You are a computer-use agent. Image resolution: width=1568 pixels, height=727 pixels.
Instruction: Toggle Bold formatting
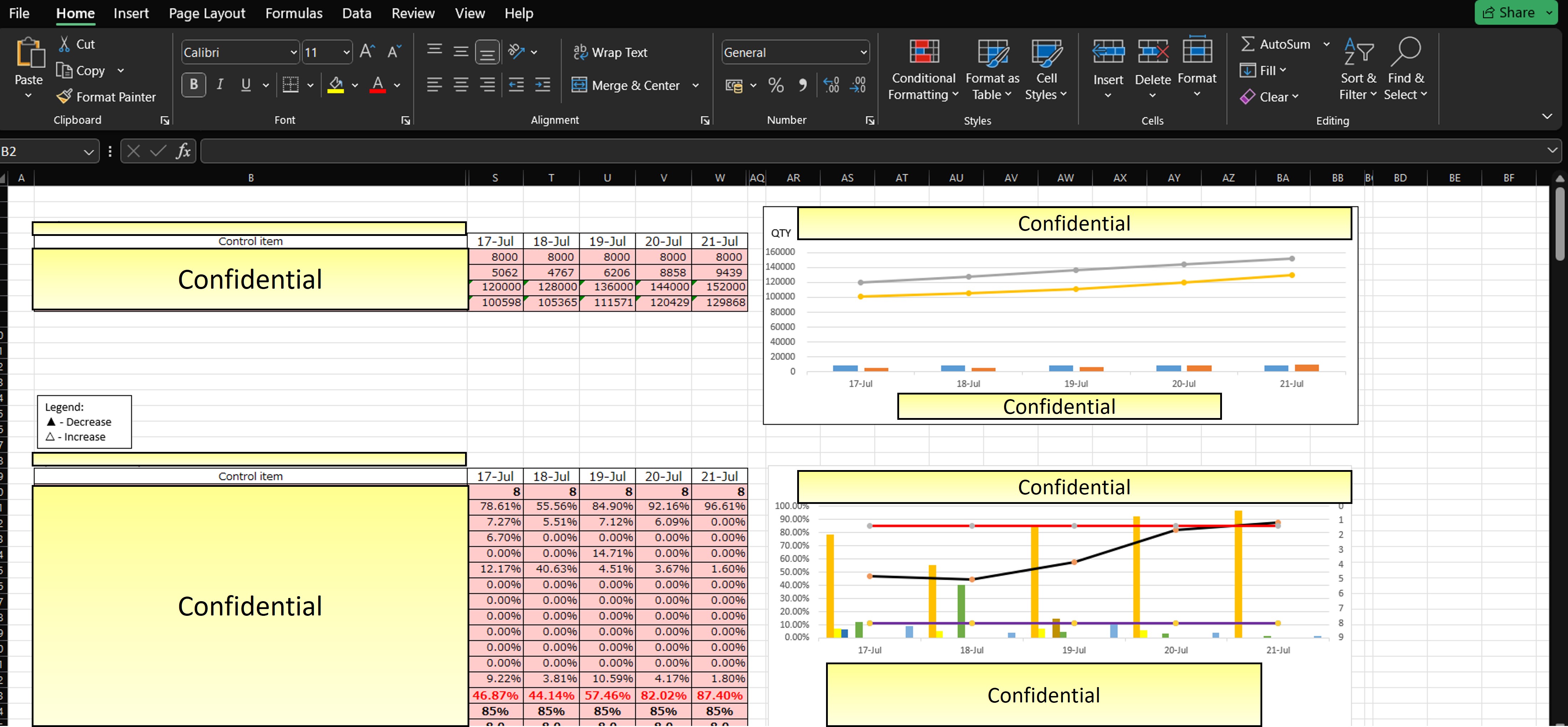(194, 84)
